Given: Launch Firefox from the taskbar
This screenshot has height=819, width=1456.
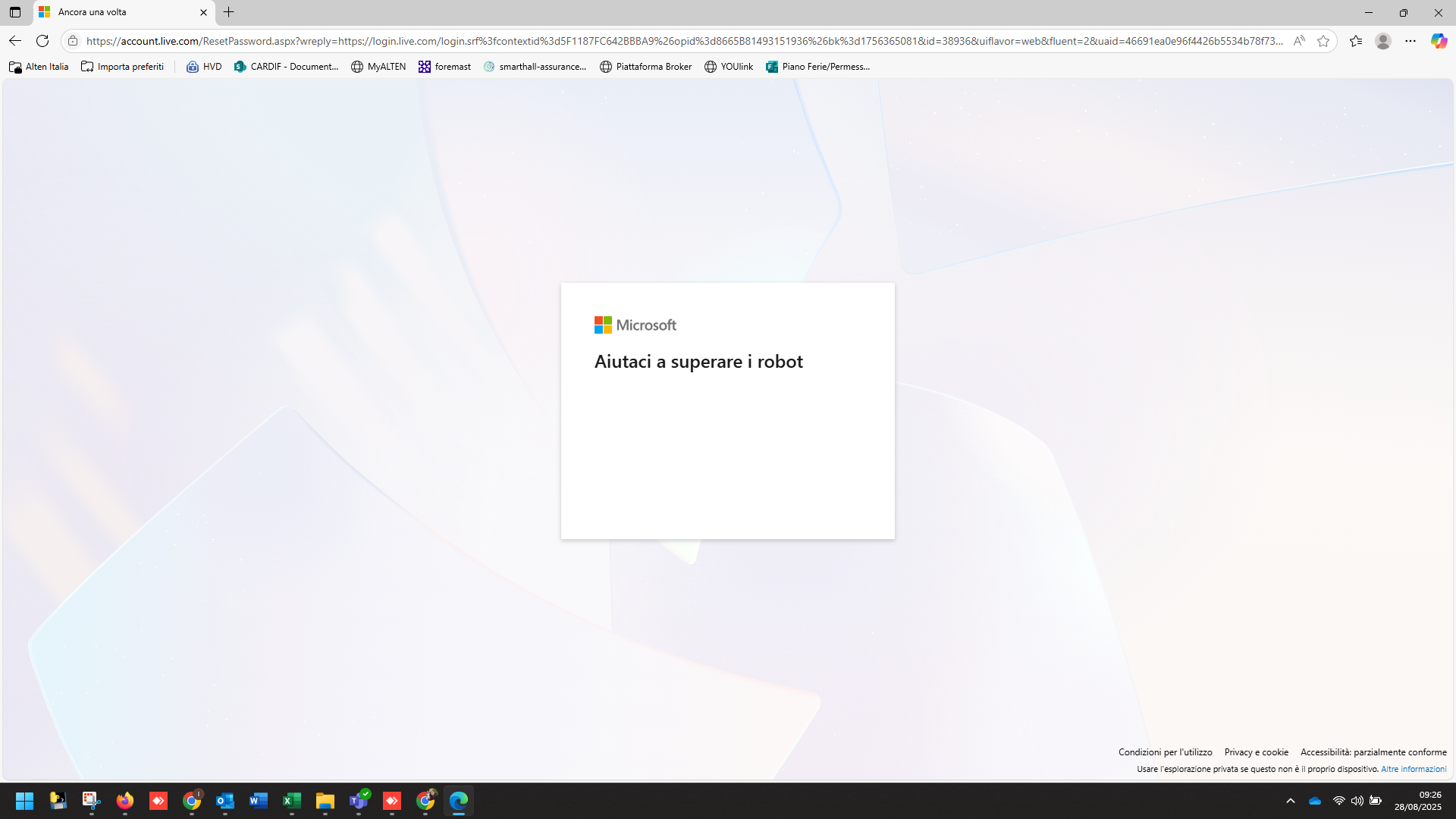Looking at the screenshot, I should tap(125, 801).
